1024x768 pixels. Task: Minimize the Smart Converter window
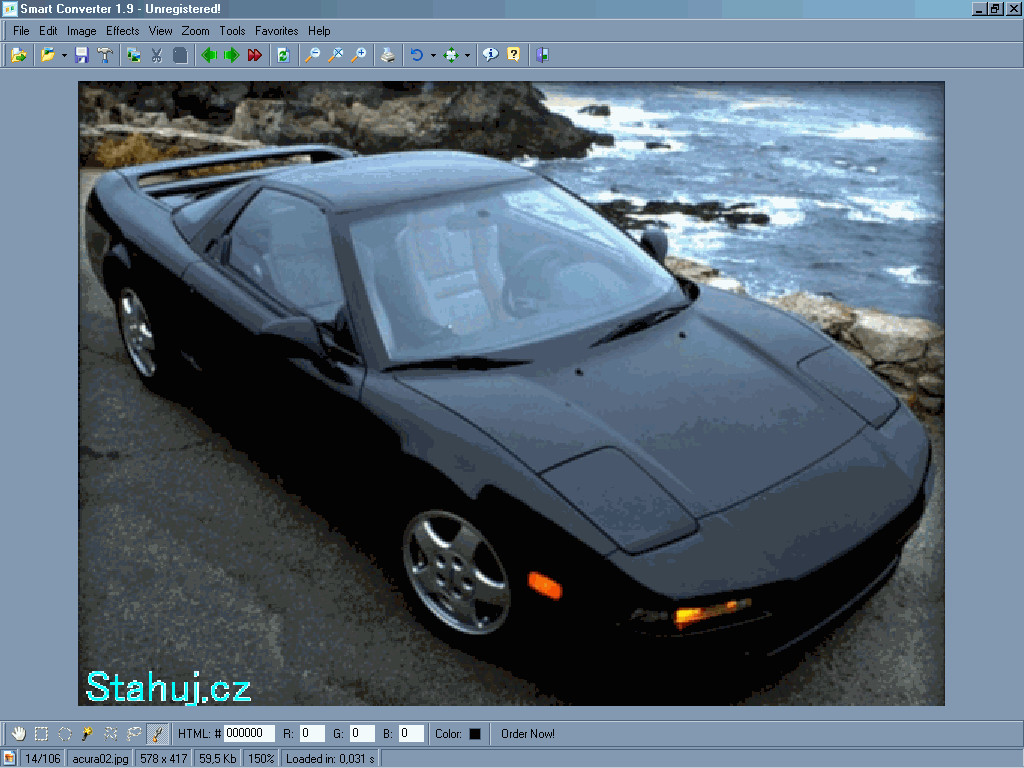point(978,9)
